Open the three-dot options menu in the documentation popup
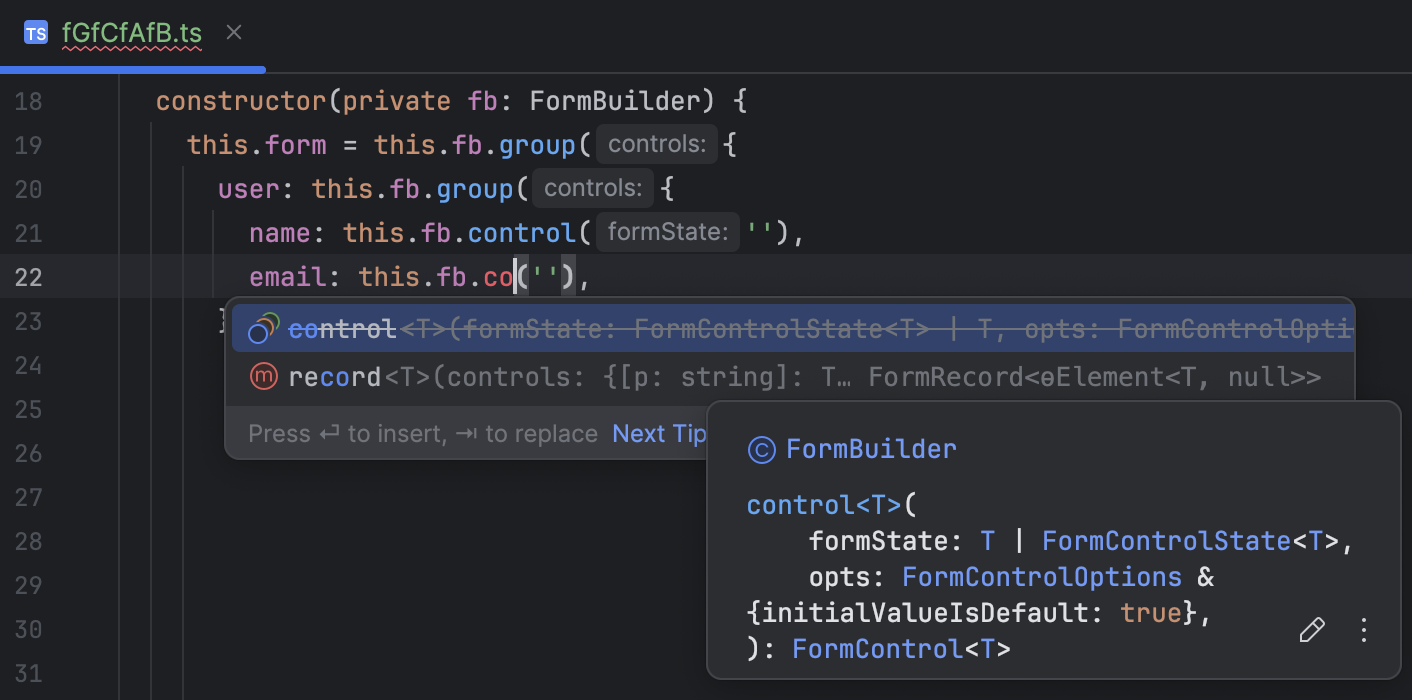The height and width of the screenshot is (700, 1412). pos(1363,629)
